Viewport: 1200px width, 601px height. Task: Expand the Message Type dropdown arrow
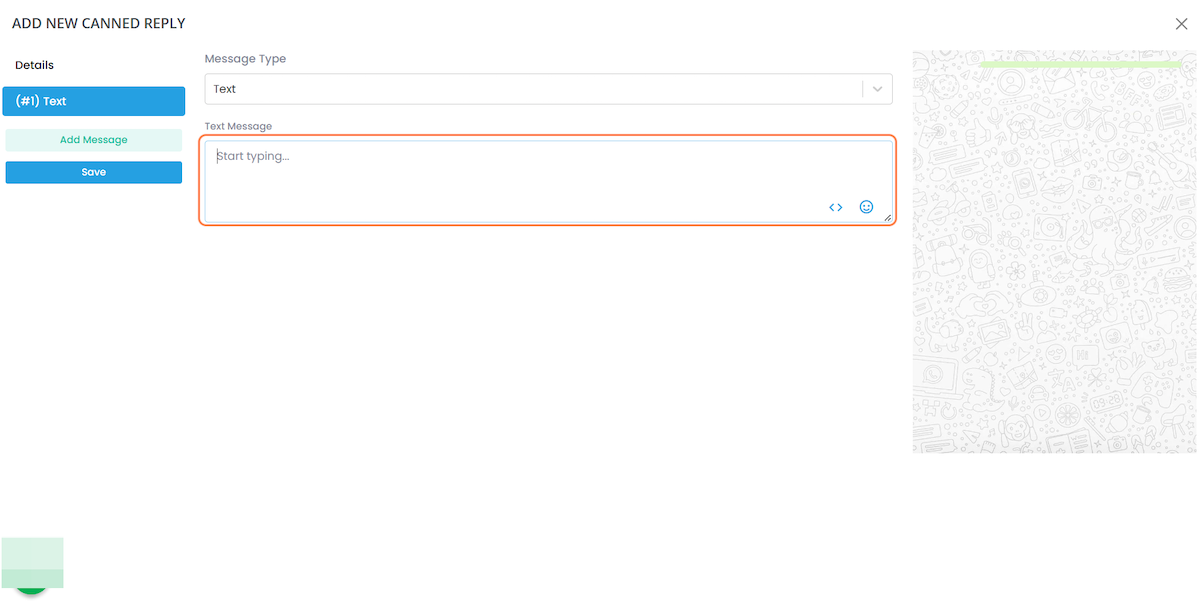pyautogui.click(x=877, y=89)
